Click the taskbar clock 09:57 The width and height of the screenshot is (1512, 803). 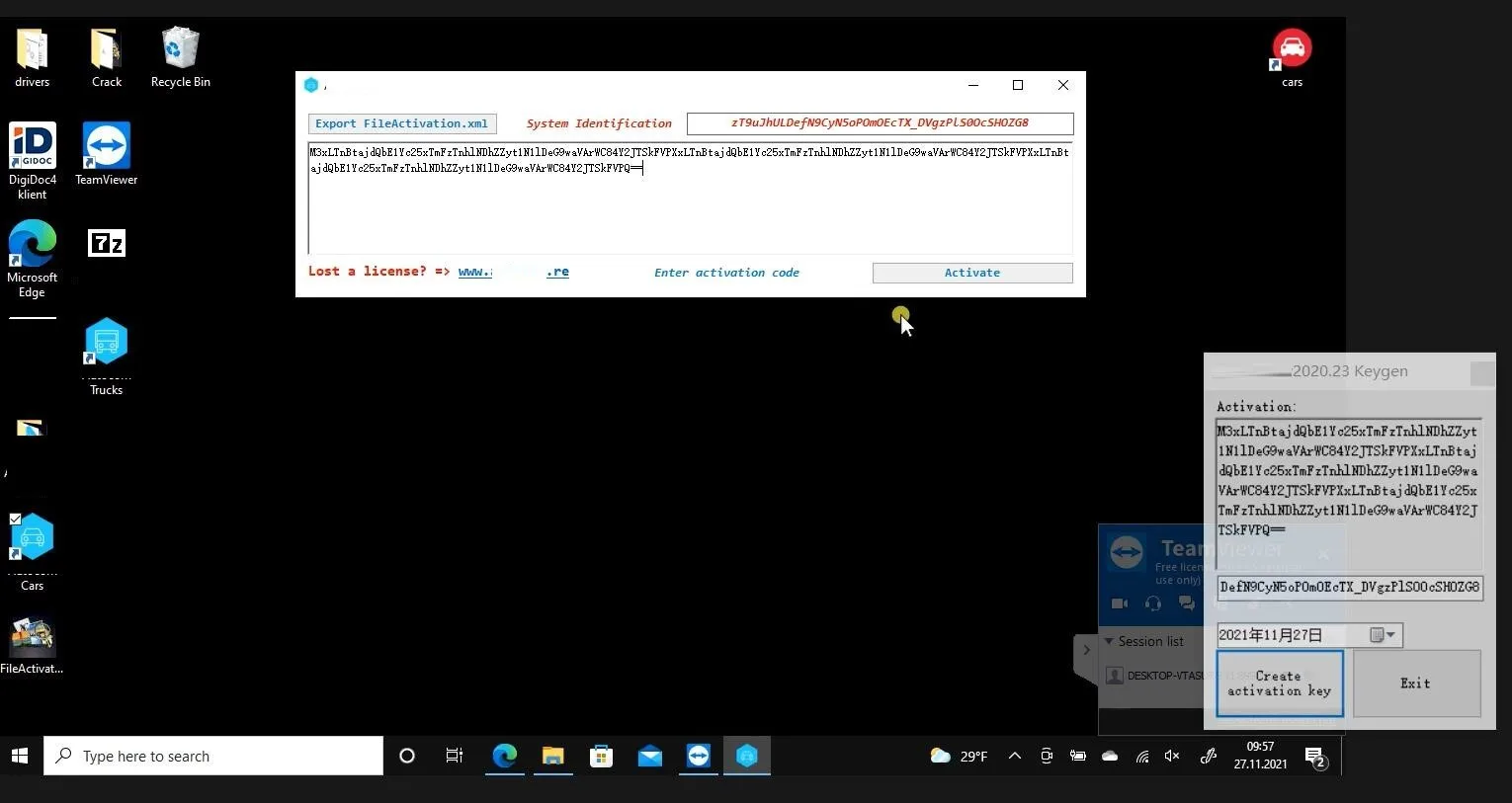click(x=1260, y=756)
